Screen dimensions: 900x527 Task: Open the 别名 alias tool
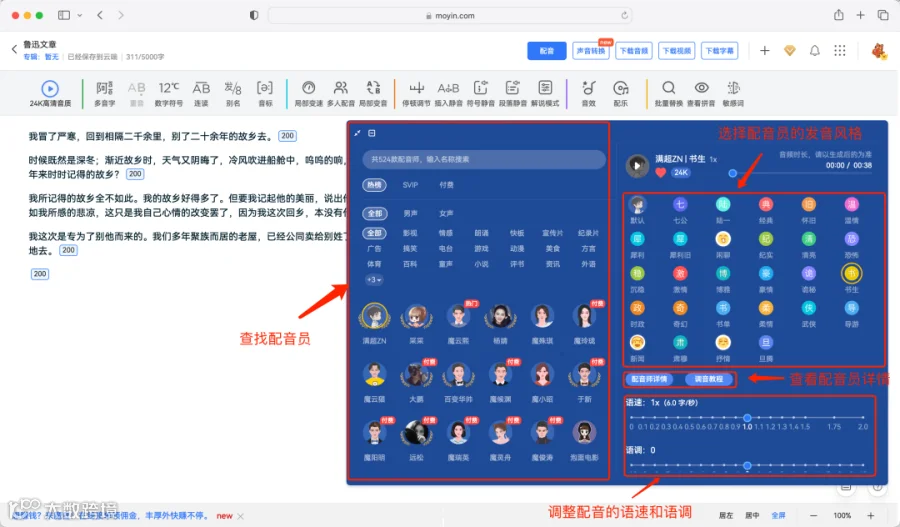coord(233,93)
